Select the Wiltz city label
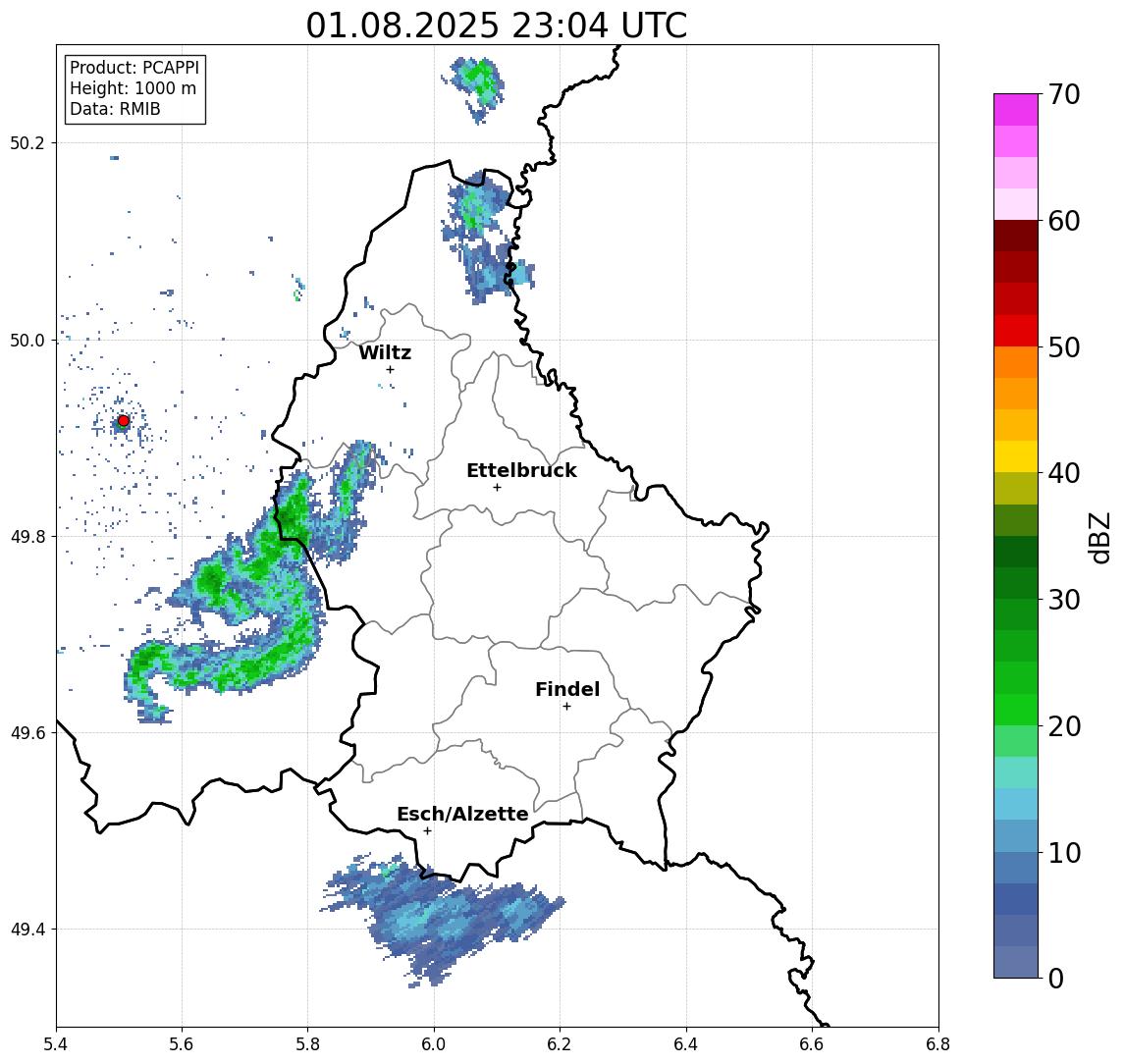The height and width of the screenshot is (1064, 1124). 385,352
